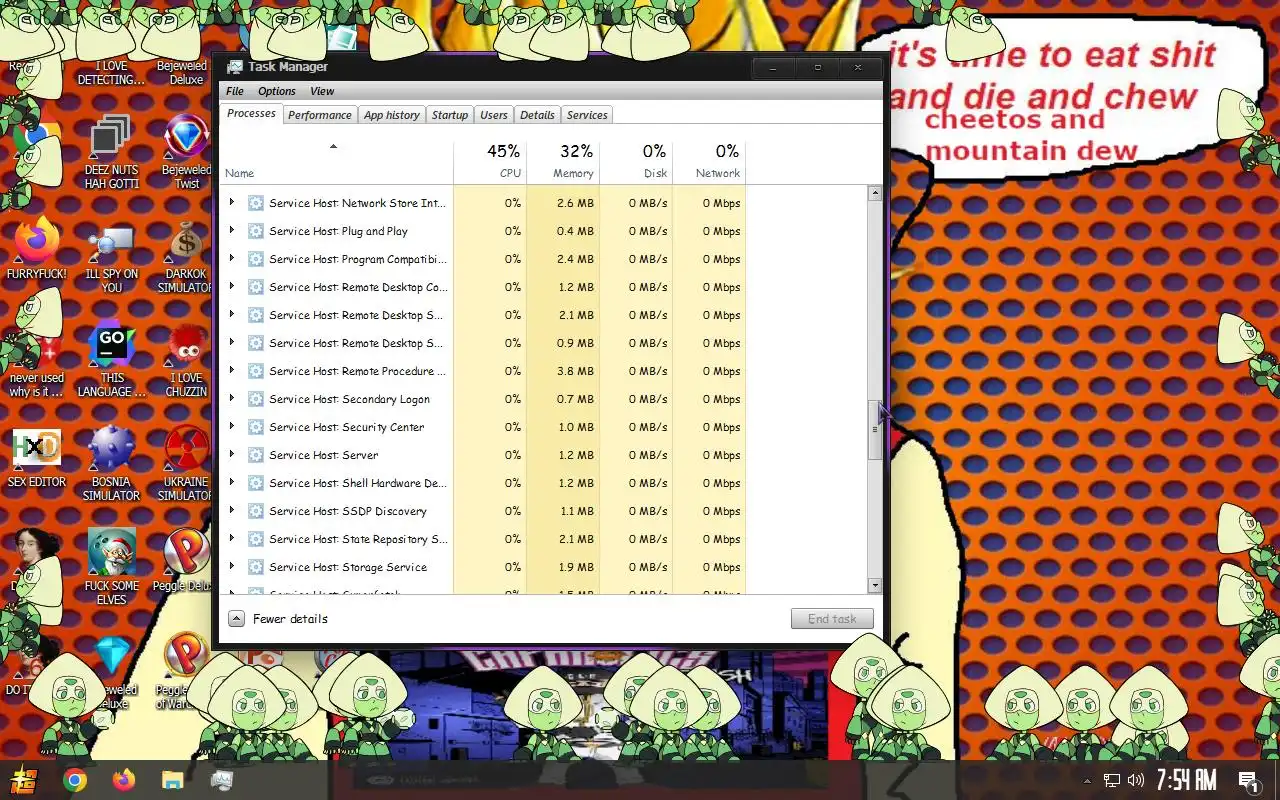Viewport: 1280px width, 800px height.
Task: Expand Service Host: Storage Service row
Action: tap(232, 566)
